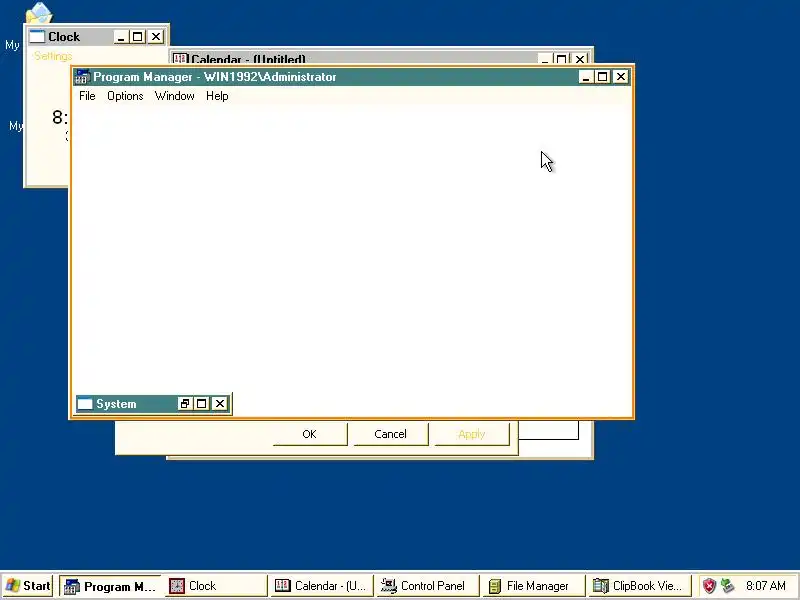Close the System group window

click(220, 404)
